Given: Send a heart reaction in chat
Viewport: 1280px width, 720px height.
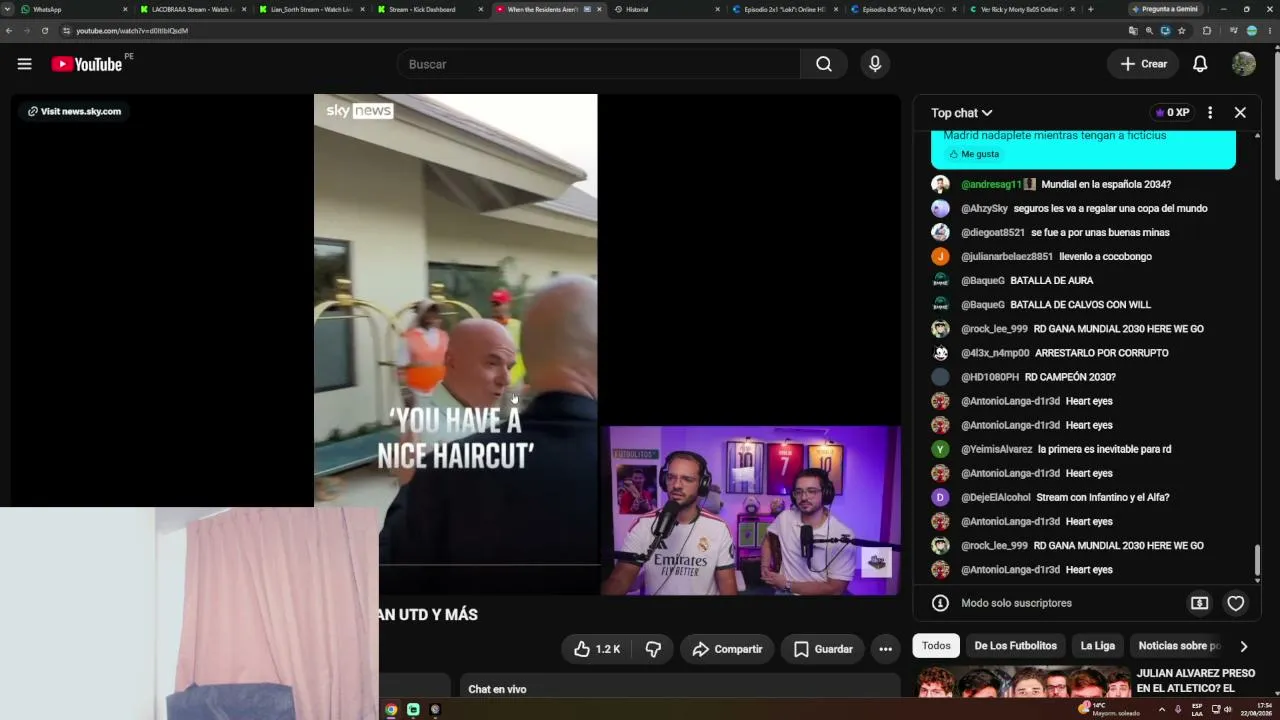Looking at the screenshot, I should [x=1236, y=603].
